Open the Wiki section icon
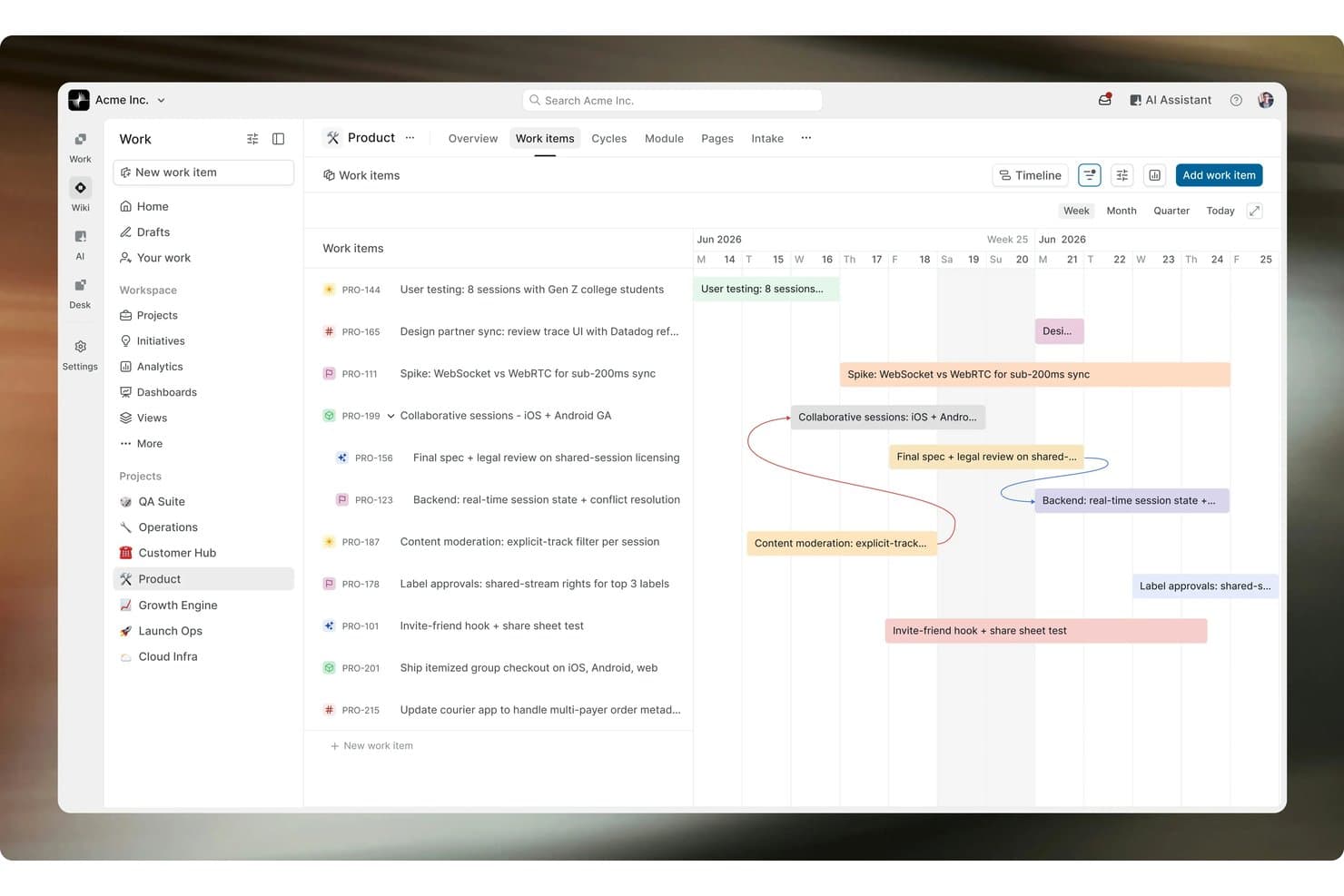Viewport: 1344px width, 896px height. tap(80, 188)
